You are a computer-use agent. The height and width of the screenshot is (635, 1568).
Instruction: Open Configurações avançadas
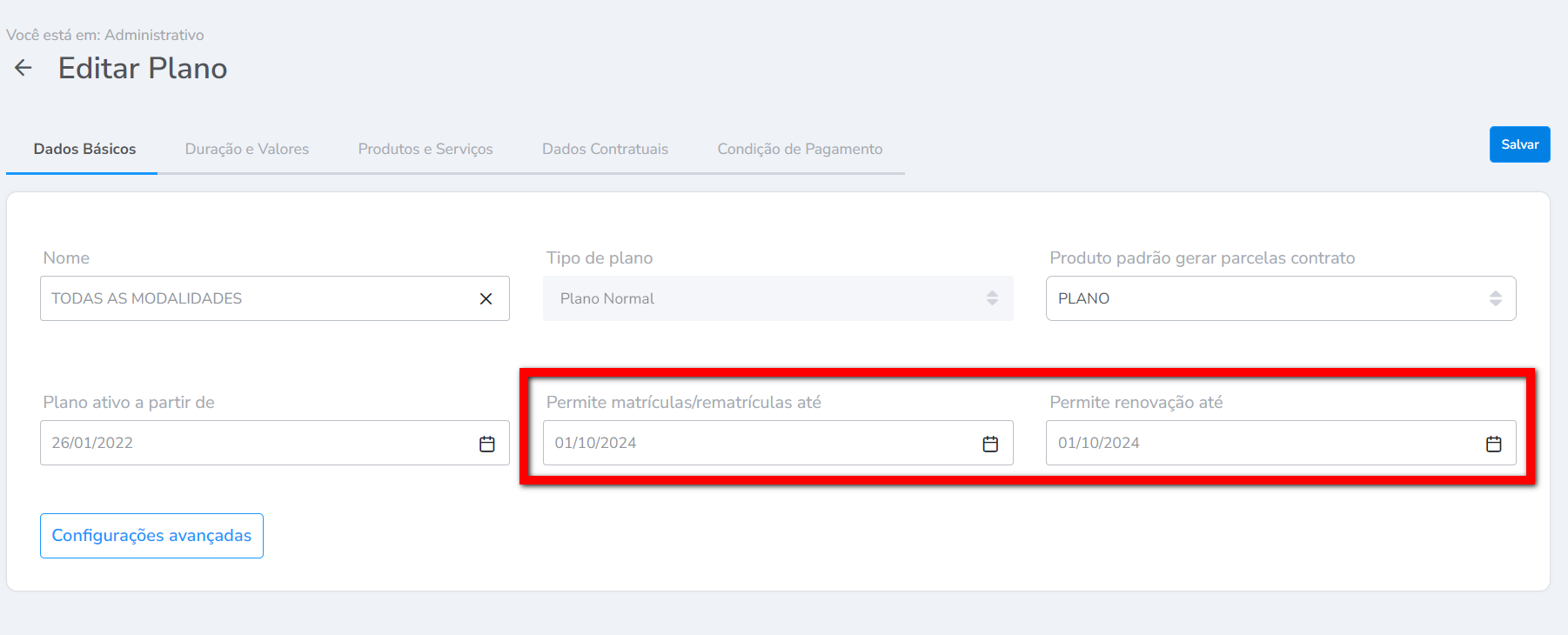151,536
